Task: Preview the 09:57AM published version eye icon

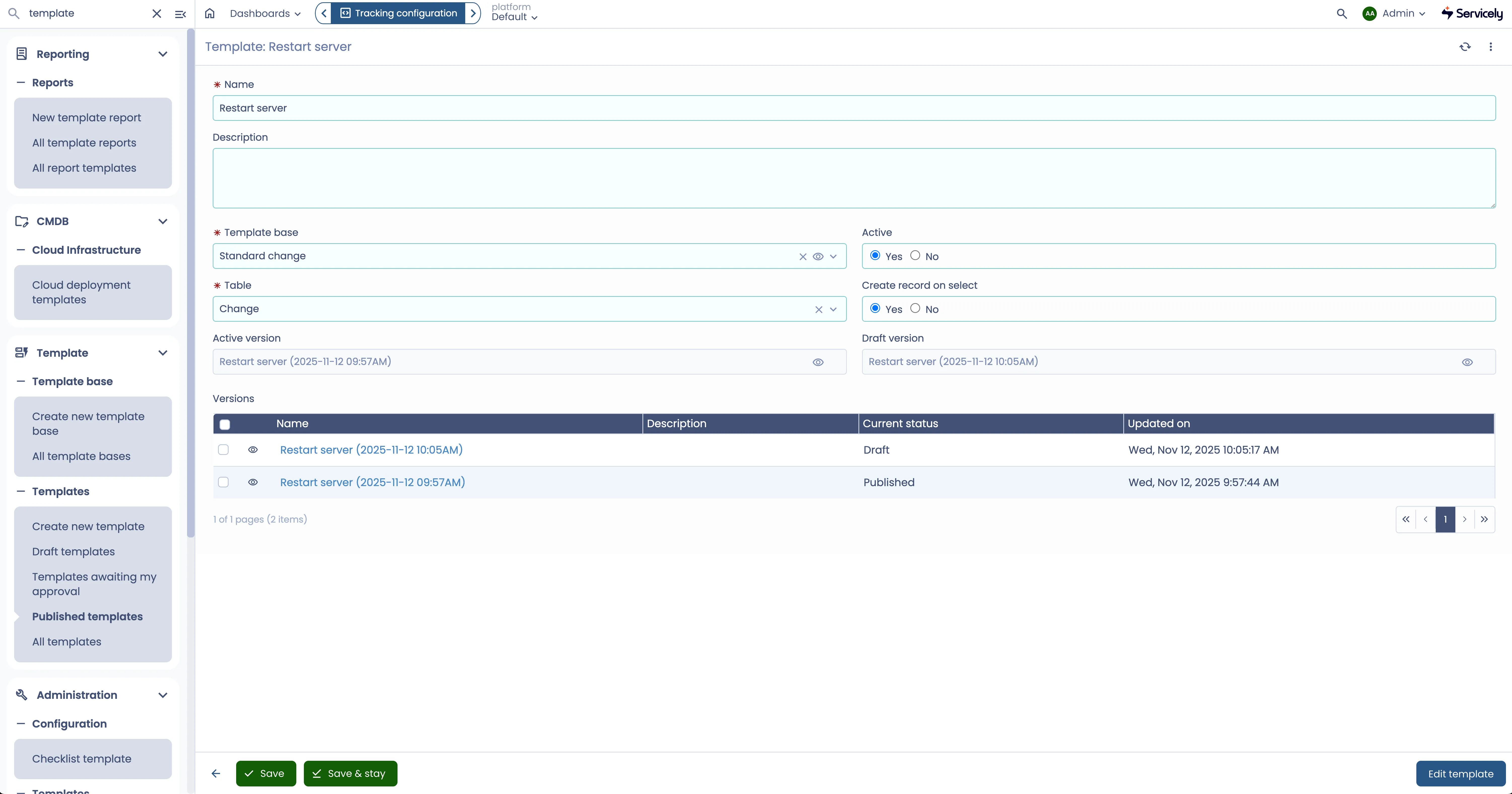Action: tap(253, 482)
